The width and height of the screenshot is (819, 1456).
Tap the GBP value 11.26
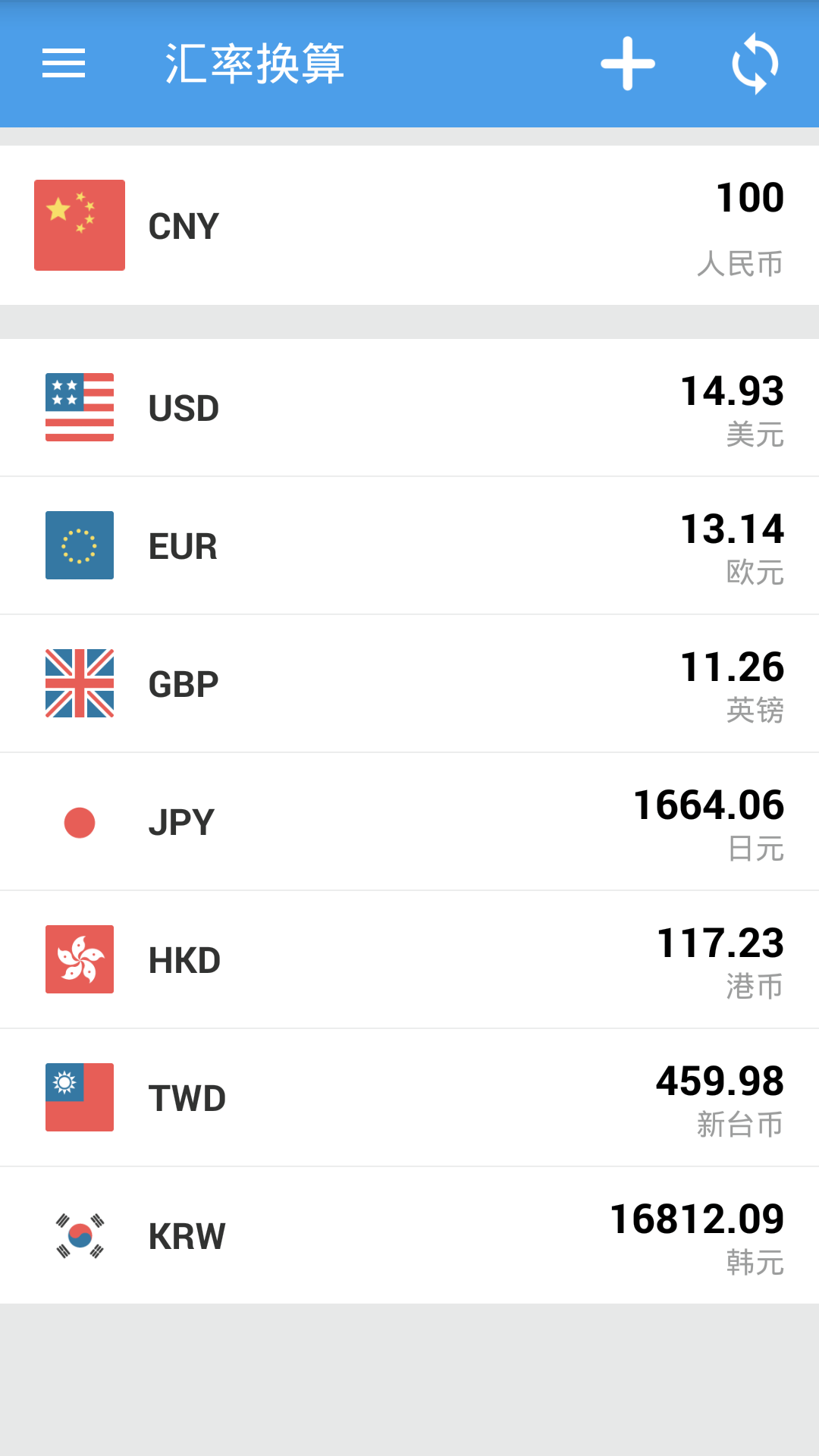(732, 667)
